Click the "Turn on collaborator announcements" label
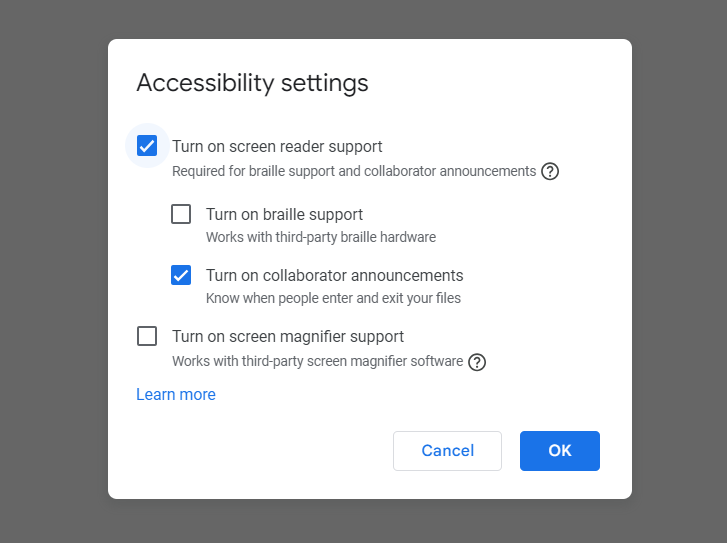727x543 pixels. click(x=334, y=275)
